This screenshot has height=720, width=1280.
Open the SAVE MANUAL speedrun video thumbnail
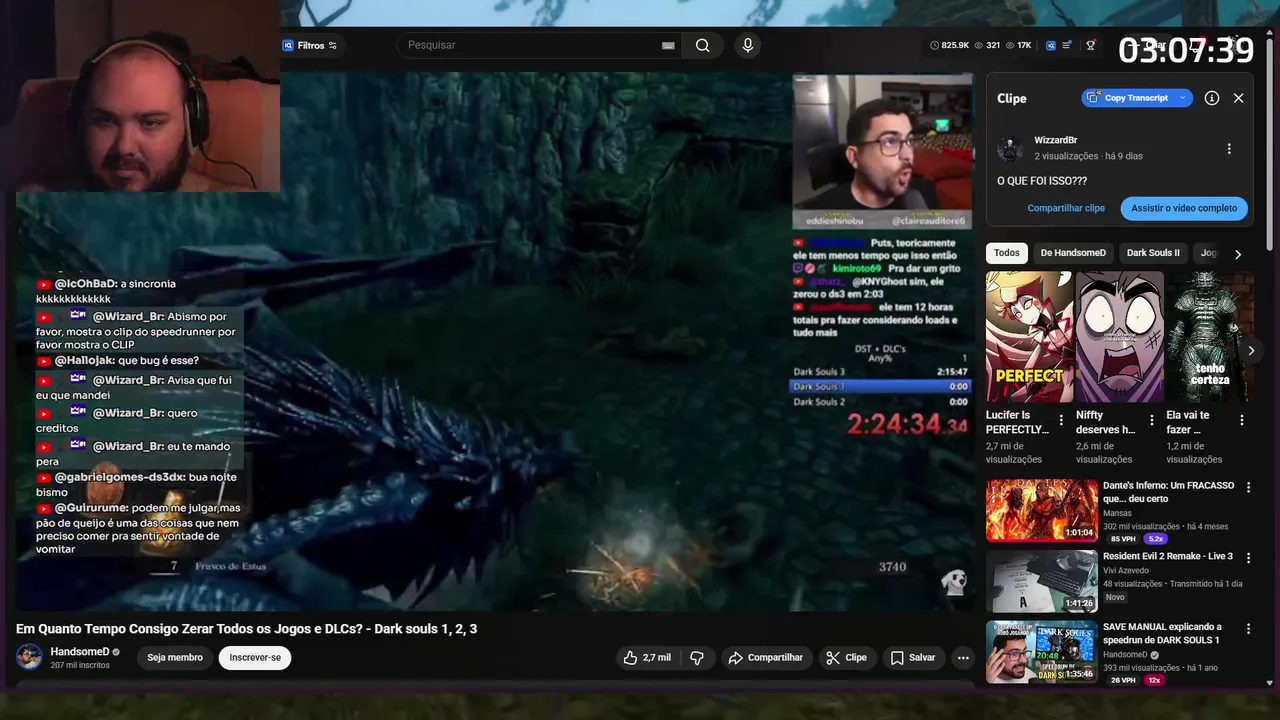(1042, 652)
